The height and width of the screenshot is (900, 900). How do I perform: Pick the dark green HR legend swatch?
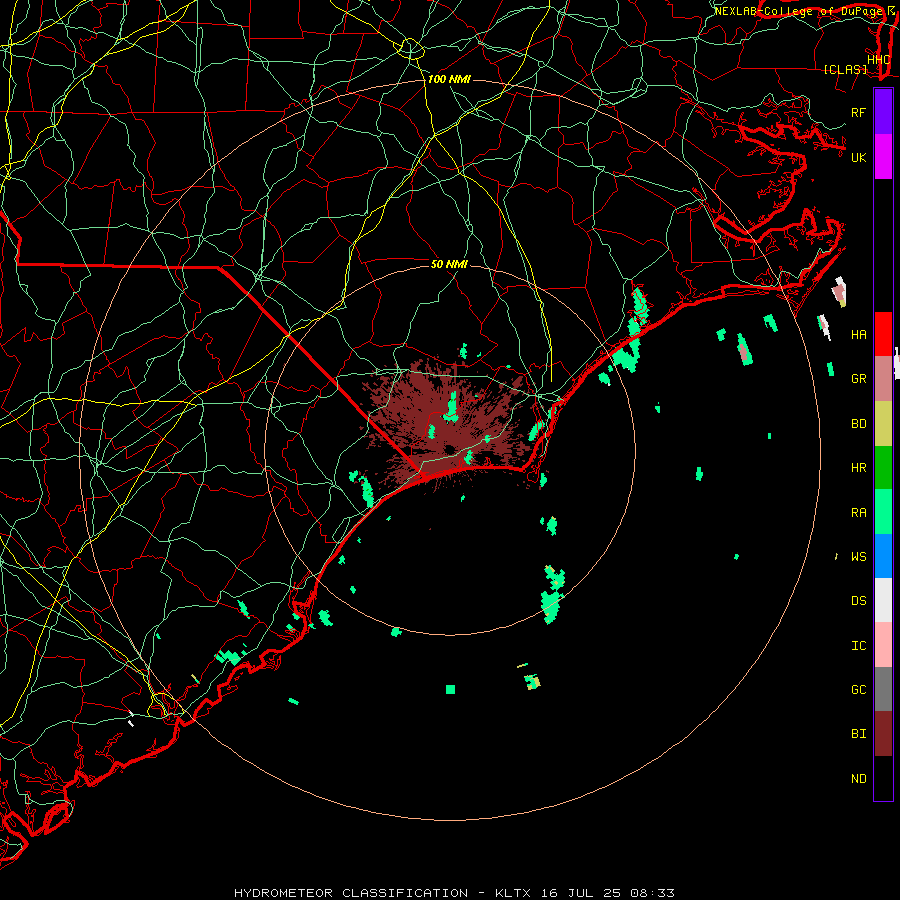(x=883, y=468)
